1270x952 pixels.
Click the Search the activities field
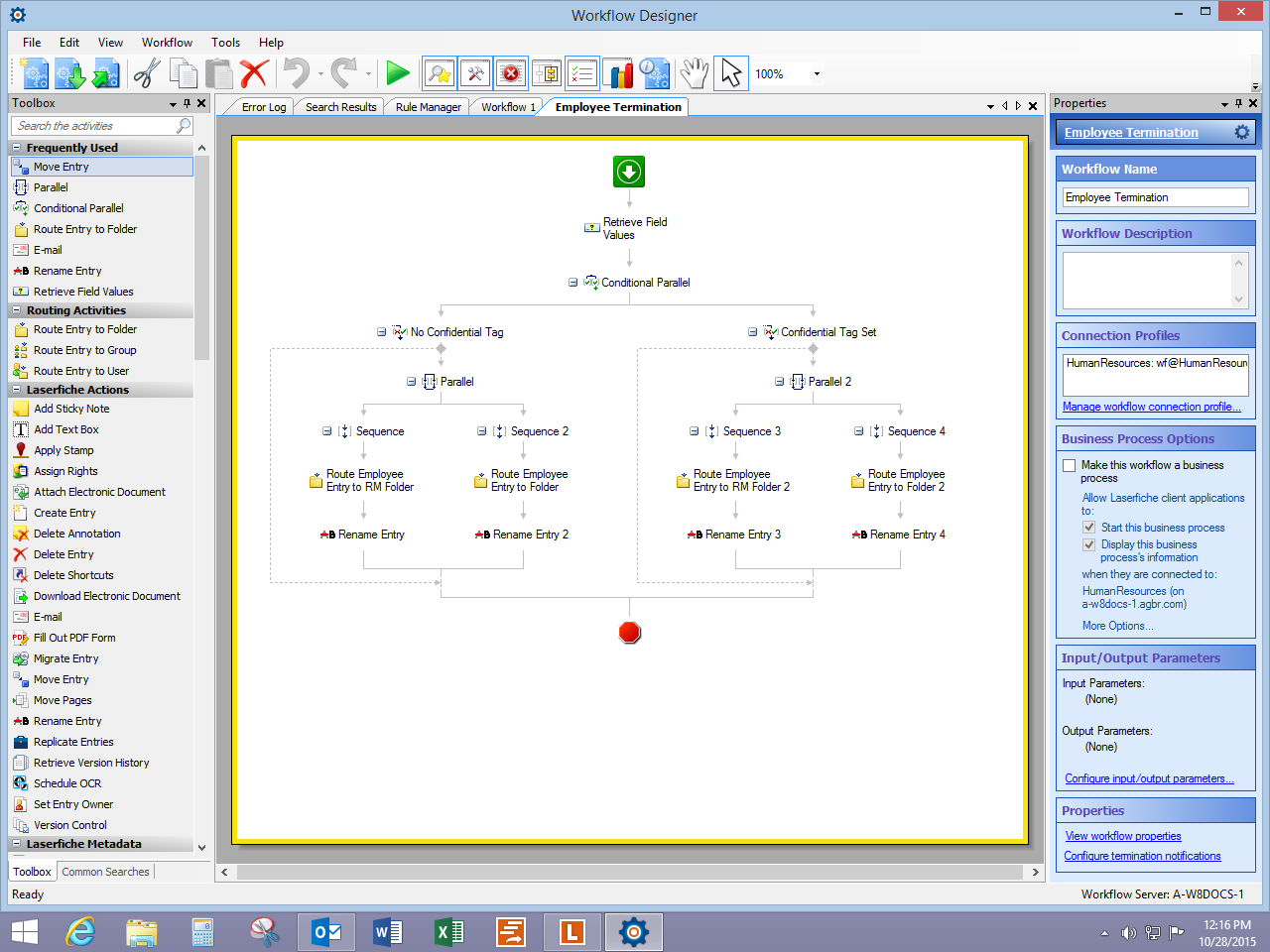tap(94, 126)
